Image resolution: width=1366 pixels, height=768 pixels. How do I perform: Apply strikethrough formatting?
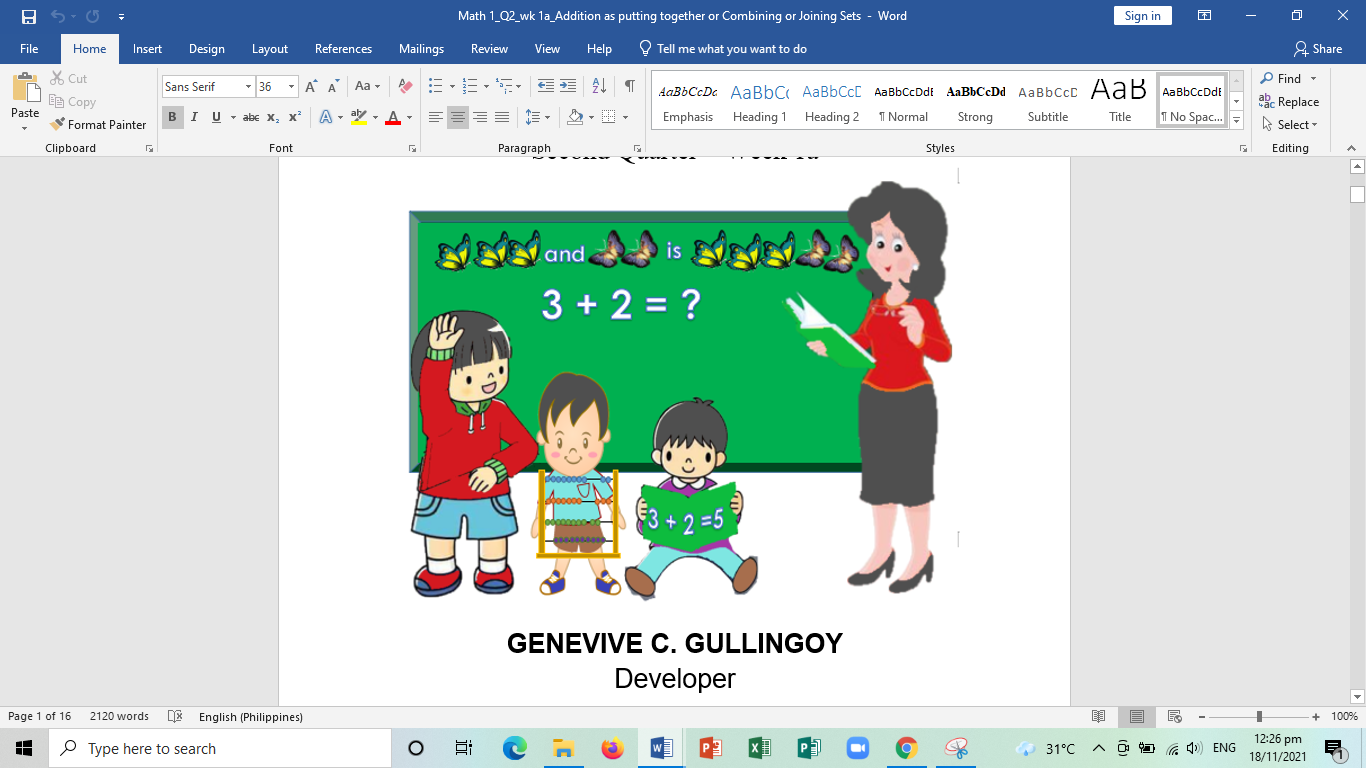tap(251, 117)
